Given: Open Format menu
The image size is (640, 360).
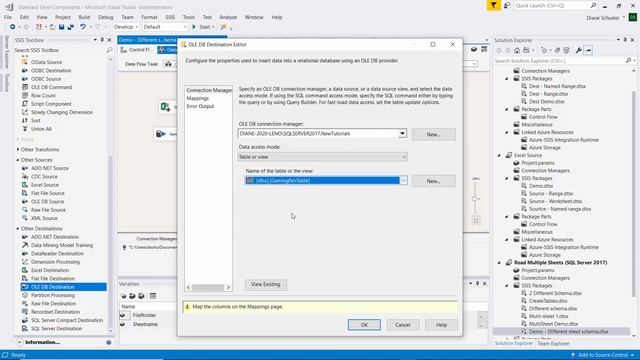Looking at the screenshot, I should pyautogui.click(x=149, y=17).
